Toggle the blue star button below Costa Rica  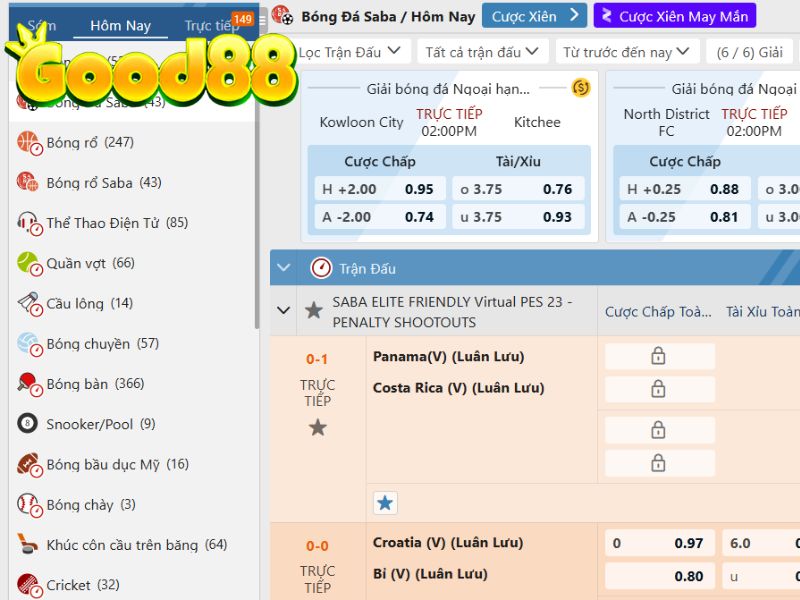[385, 503]
